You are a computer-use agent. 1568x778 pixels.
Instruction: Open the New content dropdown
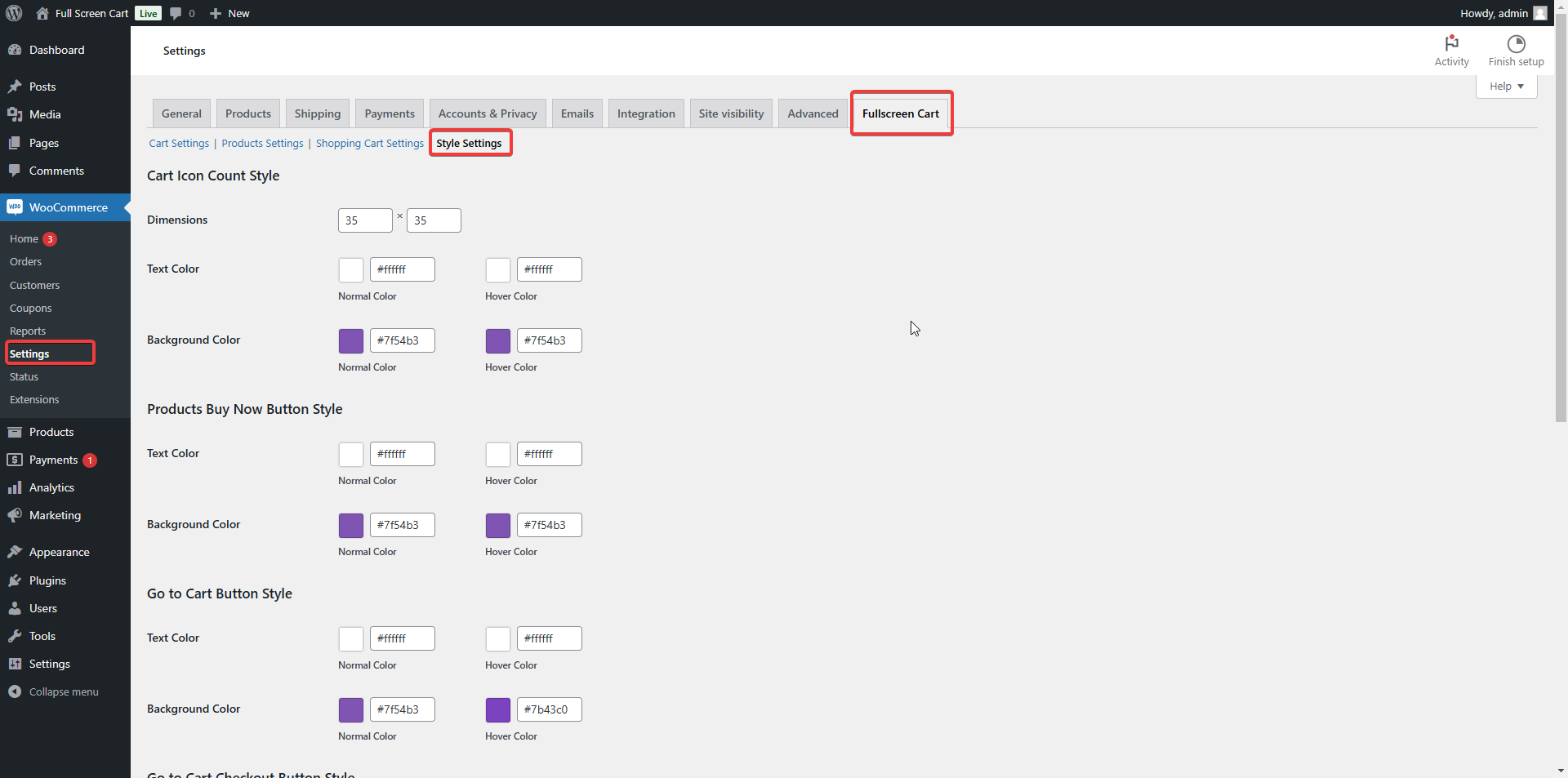pyautogui.click(x=229, y=13)
